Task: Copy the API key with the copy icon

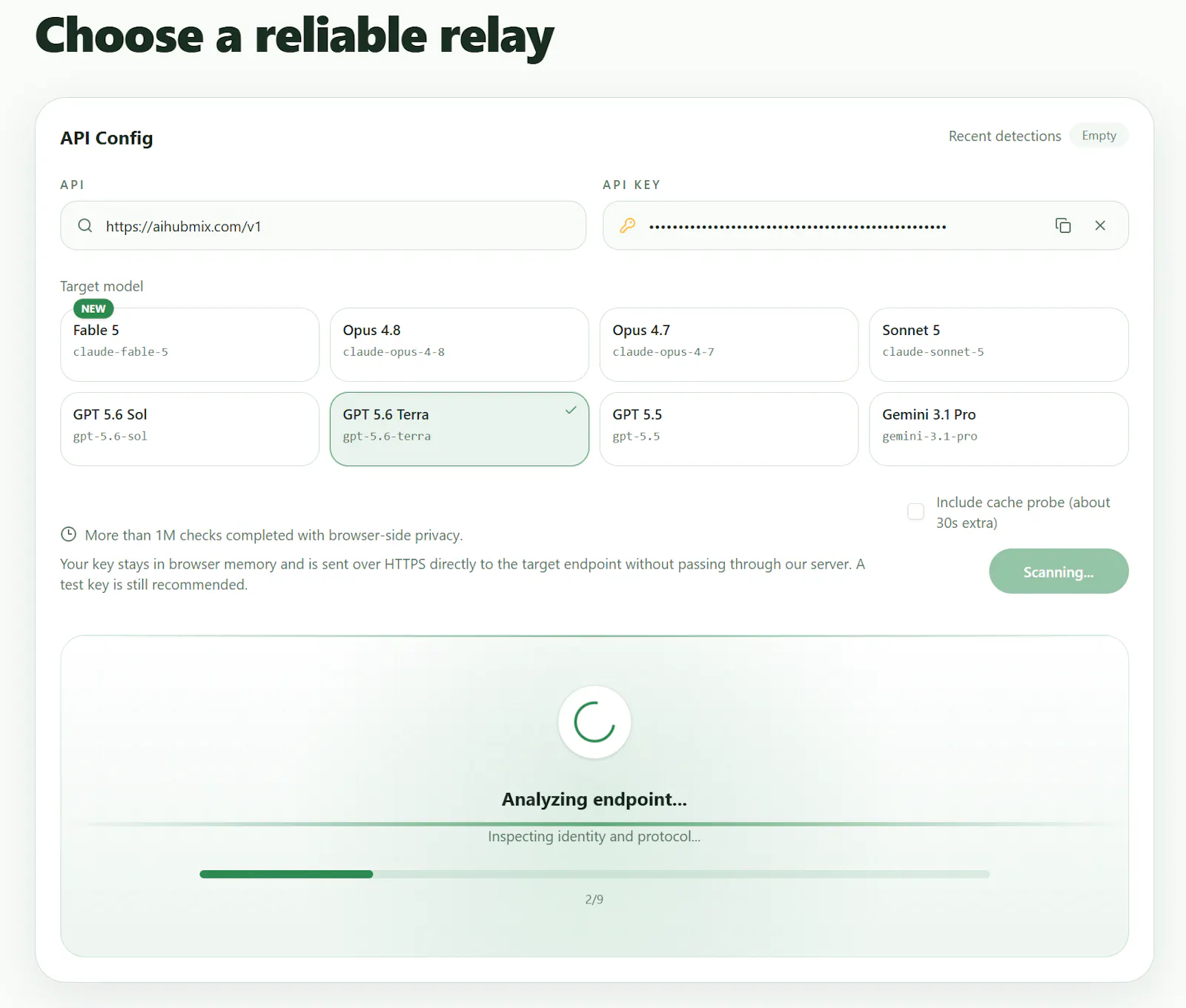Action: coord(1063,225)
